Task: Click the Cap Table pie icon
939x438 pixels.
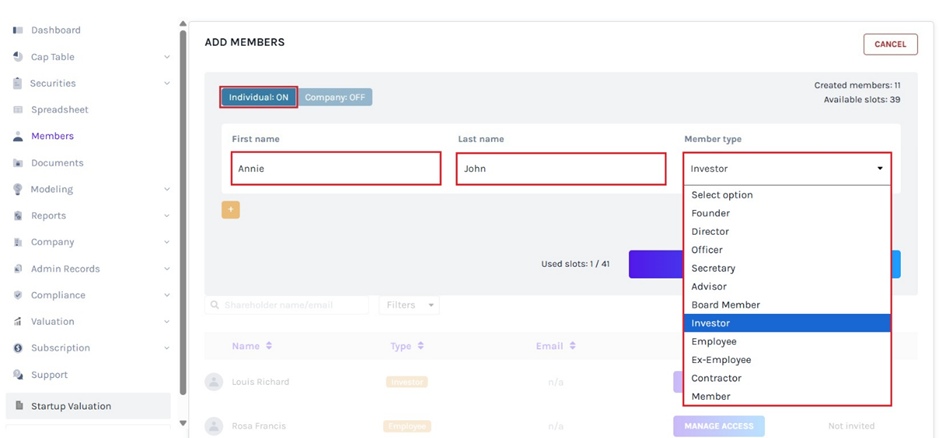Action: point(18,57)
